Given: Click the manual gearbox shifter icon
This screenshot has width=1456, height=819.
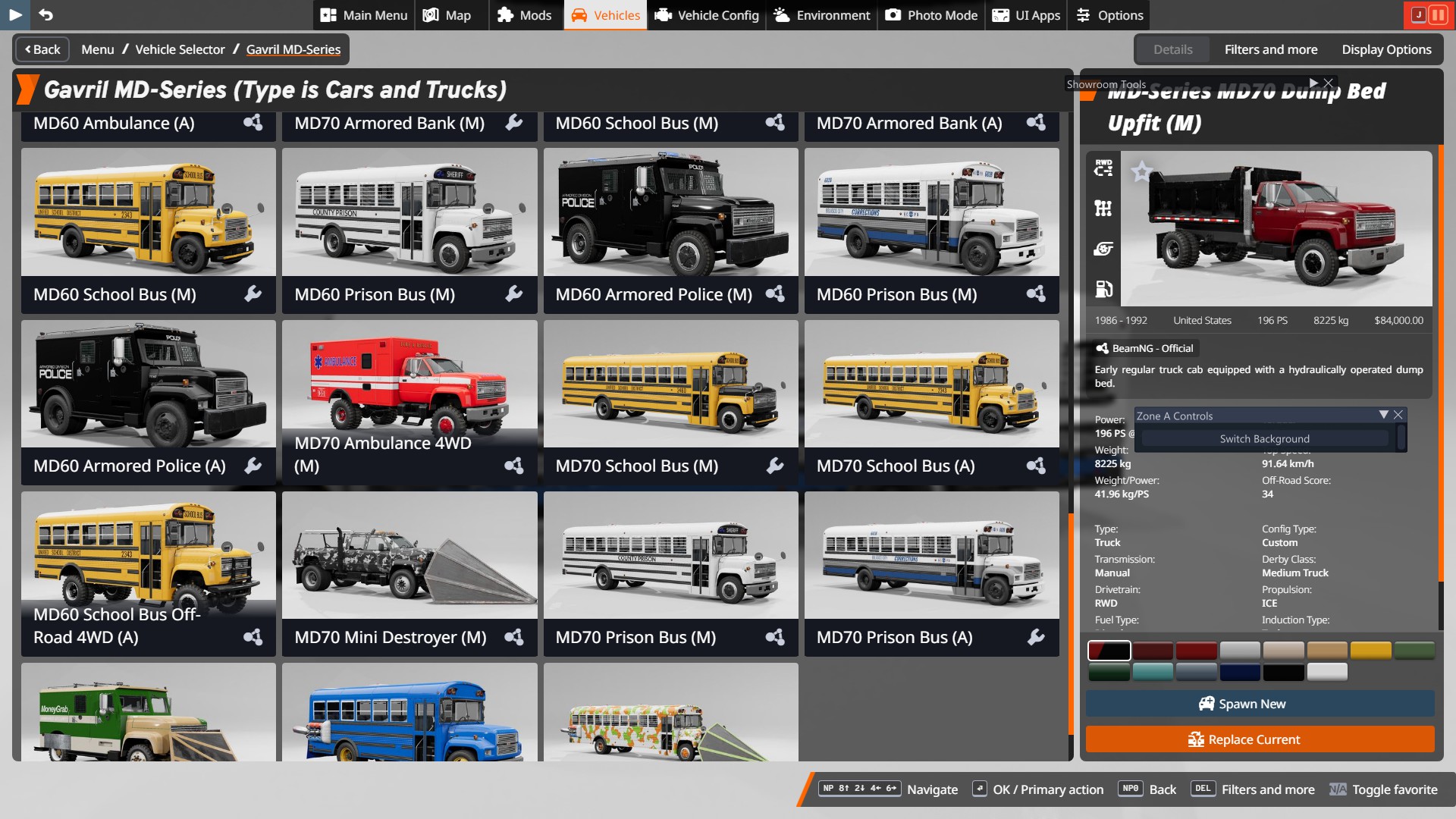Looking at the screenshot, I should pyautogui.click(x=1103, y=208).
